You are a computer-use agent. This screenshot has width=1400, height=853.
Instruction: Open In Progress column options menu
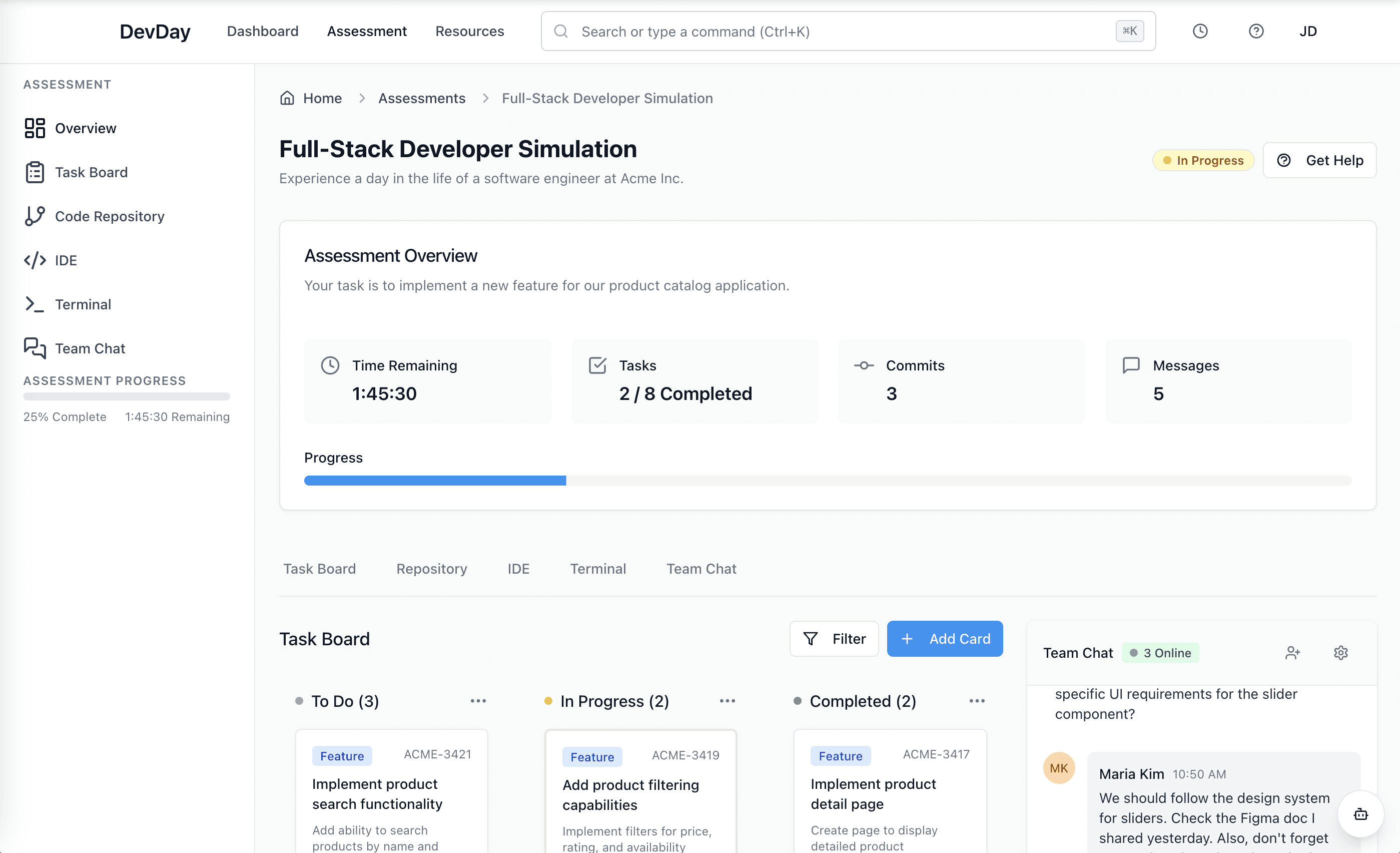[728, 701]
